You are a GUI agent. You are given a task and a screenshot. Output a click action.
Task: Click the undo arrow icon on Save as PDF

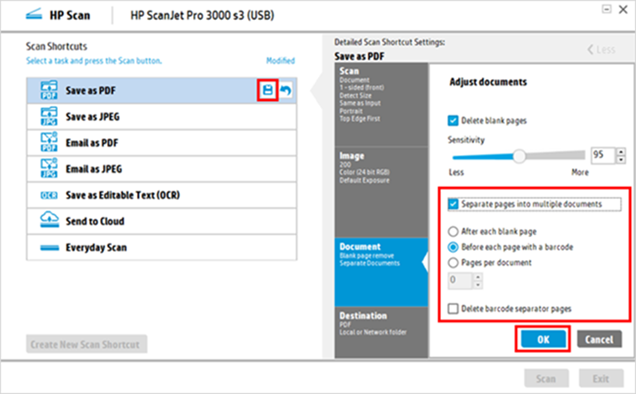coord(286,90)
